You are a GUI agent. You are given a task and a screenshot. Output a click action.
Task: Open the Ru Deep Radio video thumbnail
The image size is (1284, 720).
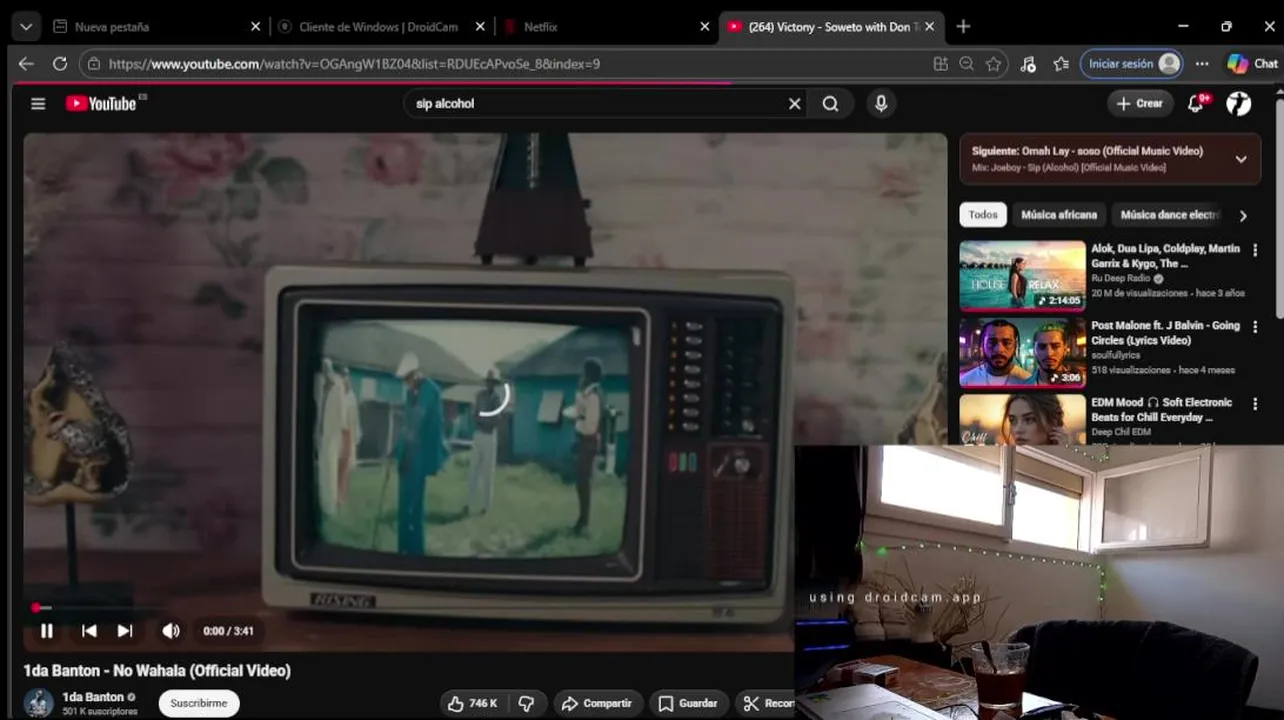[x=1022, y=276]
